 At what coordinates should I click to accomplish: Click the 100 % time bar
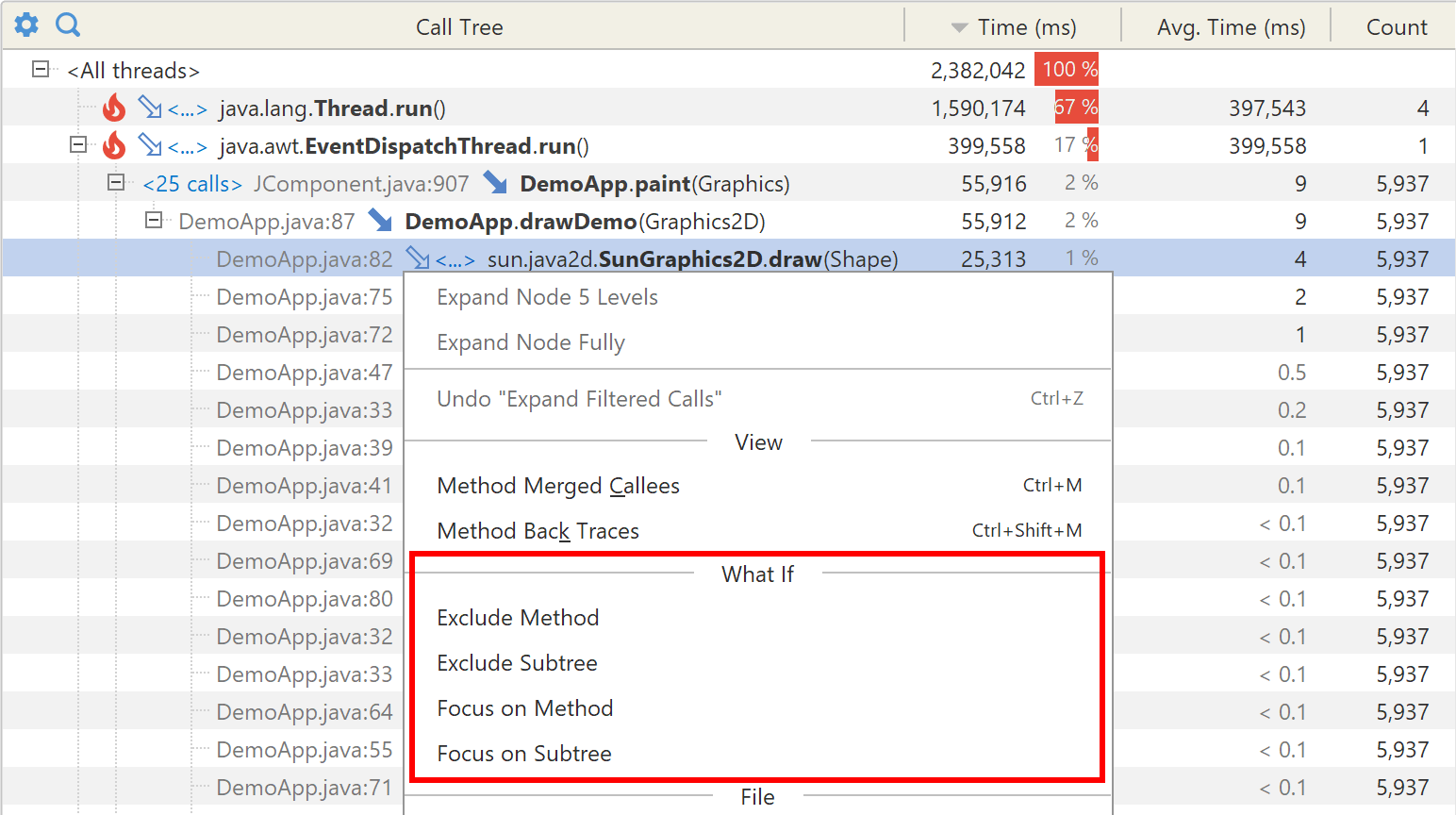[1067, 69]
